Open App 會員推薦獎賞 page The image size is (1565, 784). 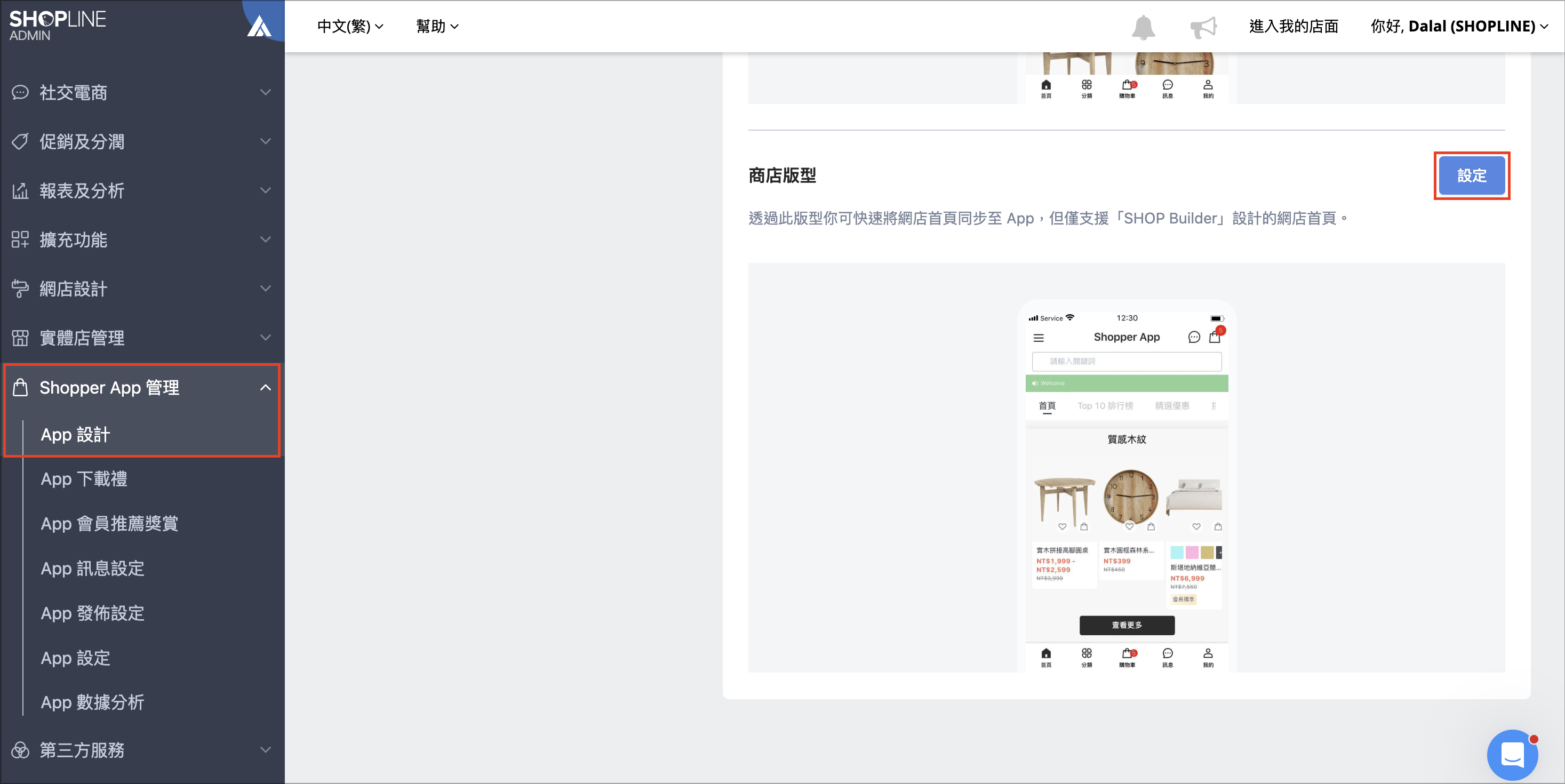coord(109,524)
